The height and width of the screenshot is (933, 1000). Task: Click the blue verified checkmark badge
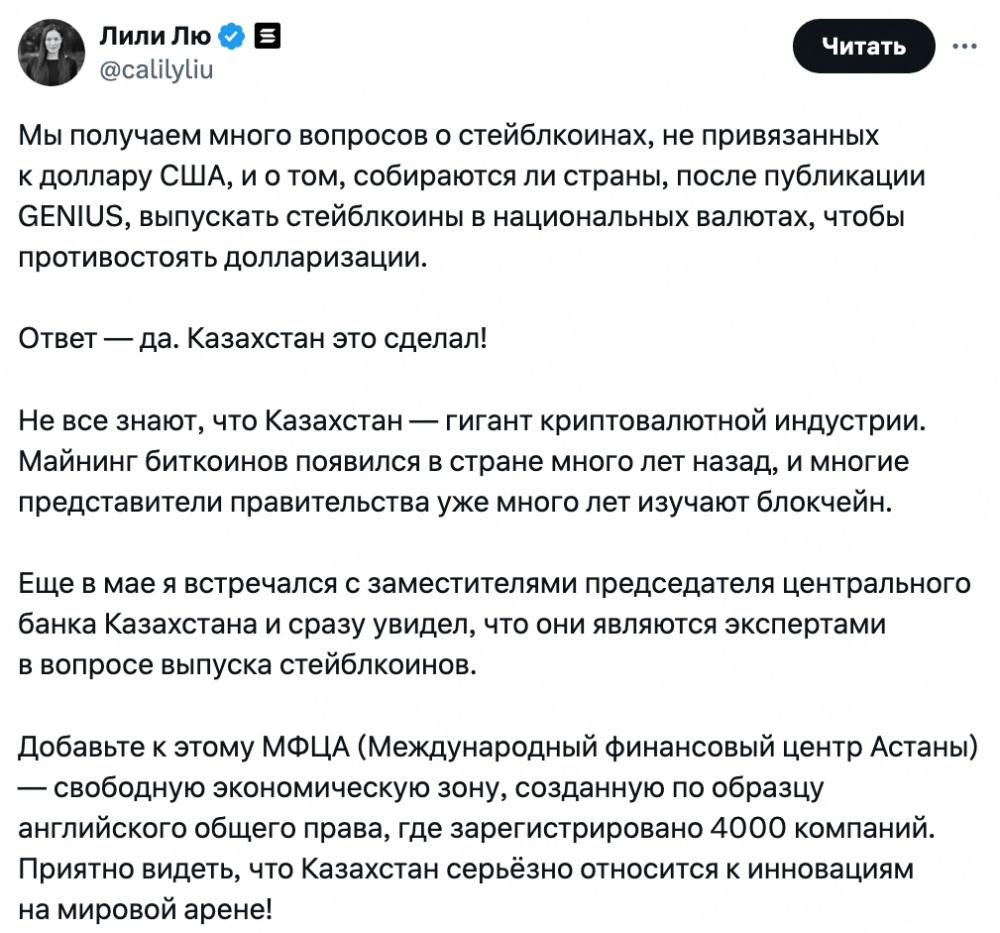232,38
